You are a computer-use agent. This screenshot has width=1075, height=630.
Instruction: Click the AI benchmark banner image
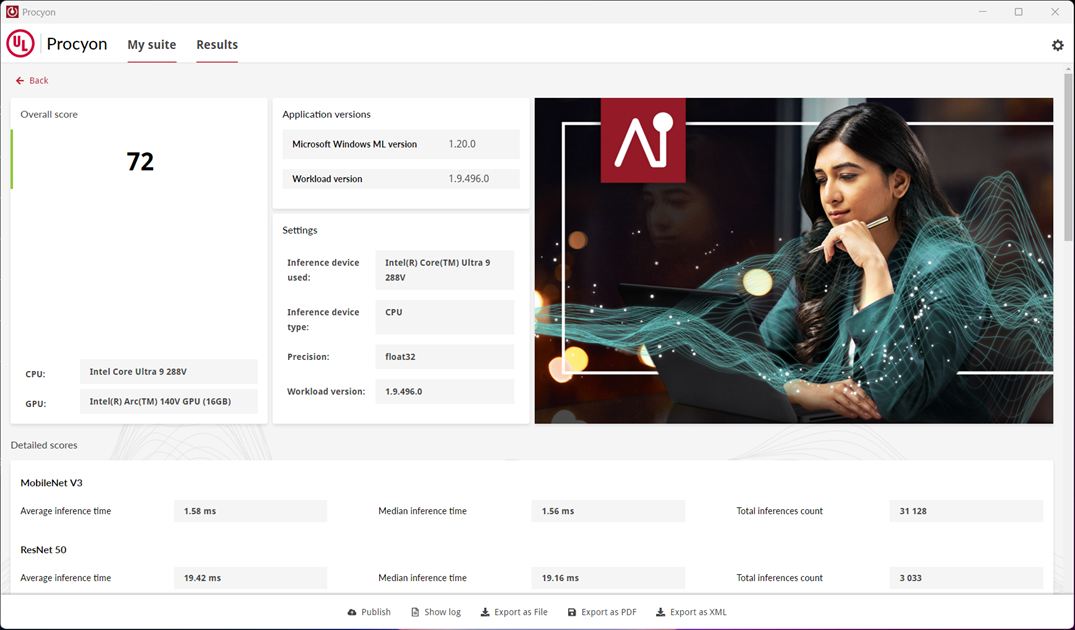tap(794, 261)
